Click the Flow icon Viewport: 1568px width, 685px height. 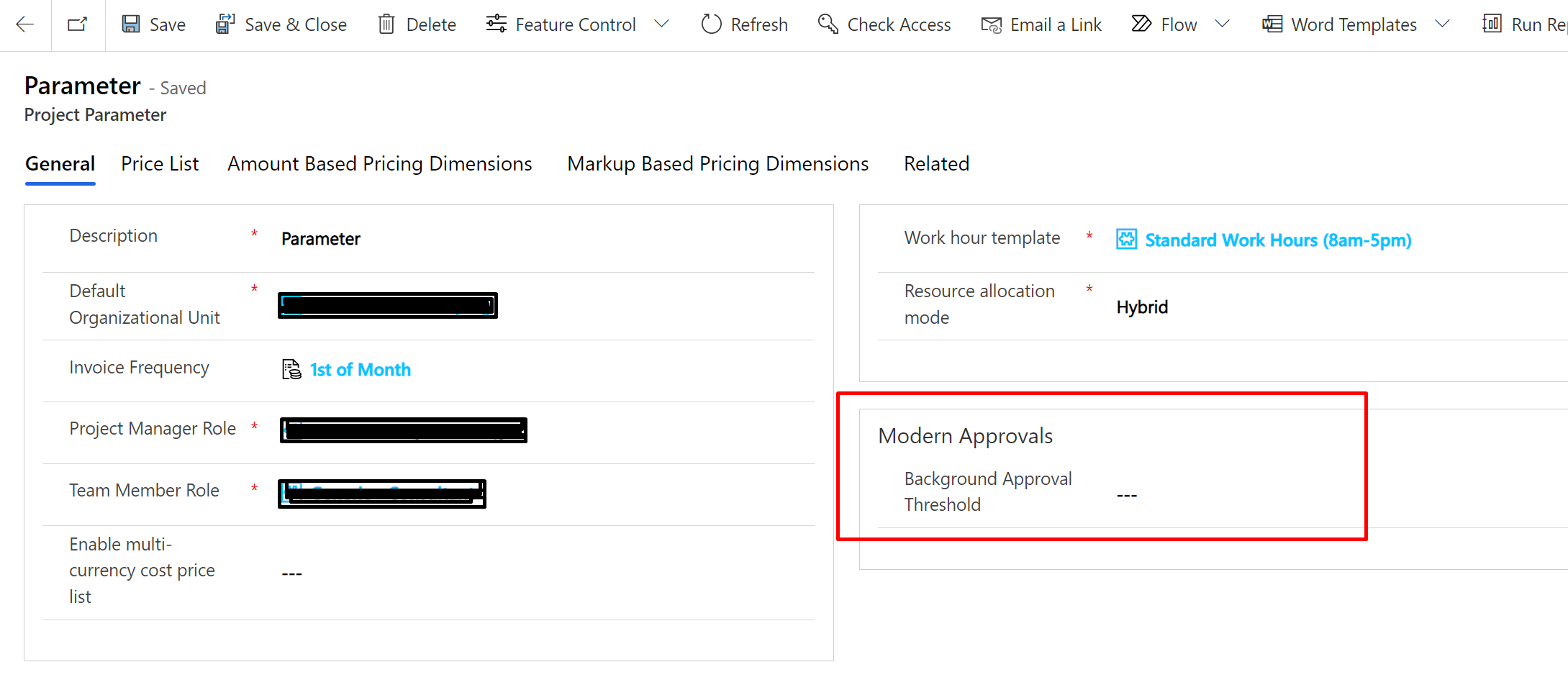pyautogui.click(x=1141, y=24)
